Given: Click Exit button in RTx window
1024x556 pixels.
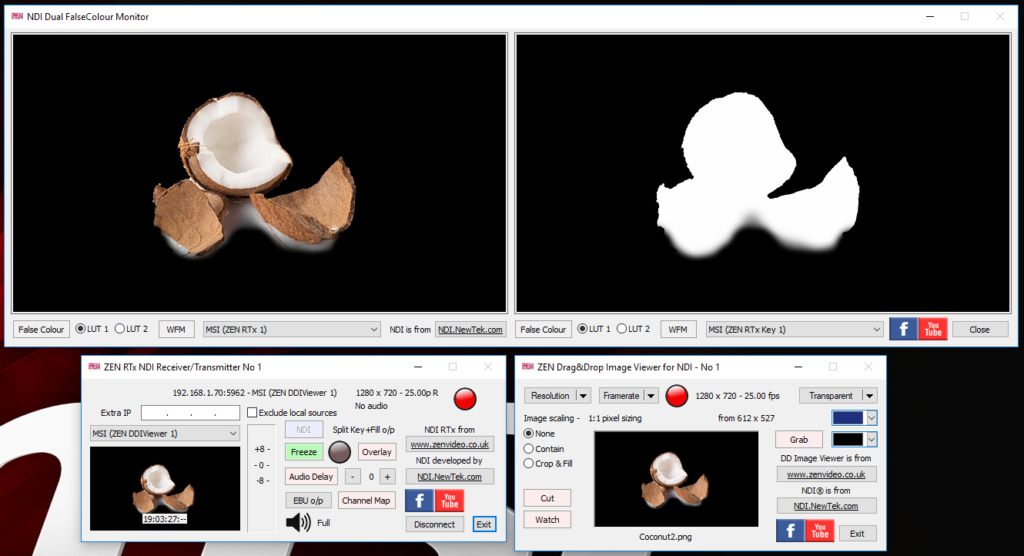Looking at the screenshot, I should [x=484, y=524].
